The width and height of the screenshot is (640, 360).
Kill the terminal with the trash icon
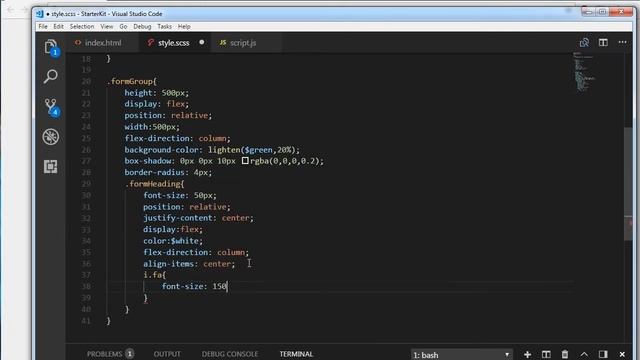click(x=564, y=354)
